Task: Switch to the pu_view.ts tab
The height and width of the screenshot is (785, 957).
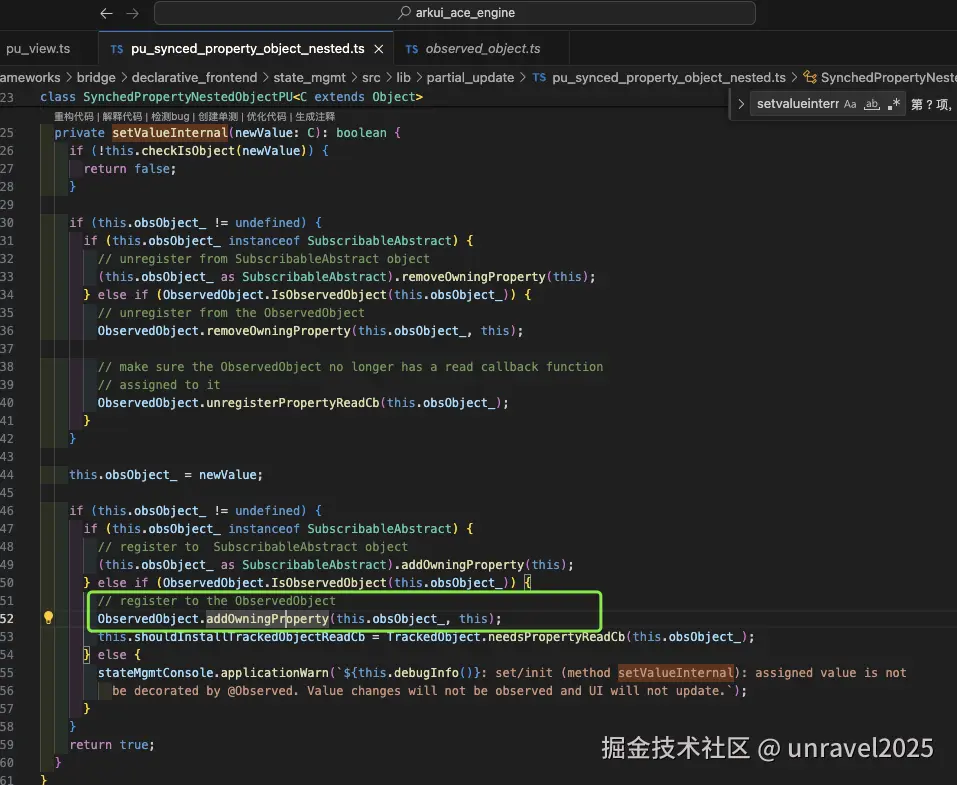Action: [38, 48]
